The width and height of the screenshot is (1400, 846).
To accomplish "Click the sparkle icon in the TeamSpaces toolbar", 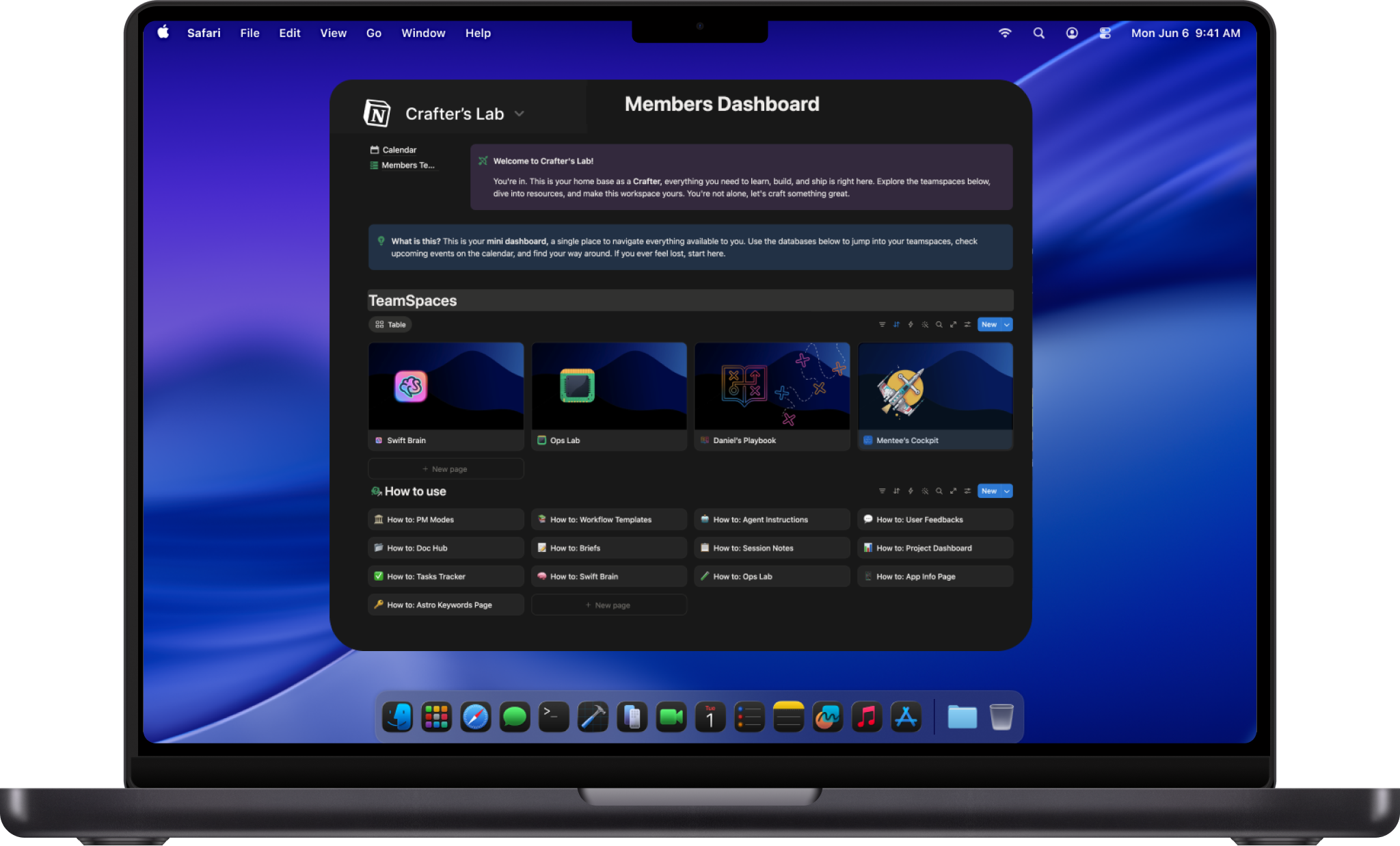I will (925, 325).
